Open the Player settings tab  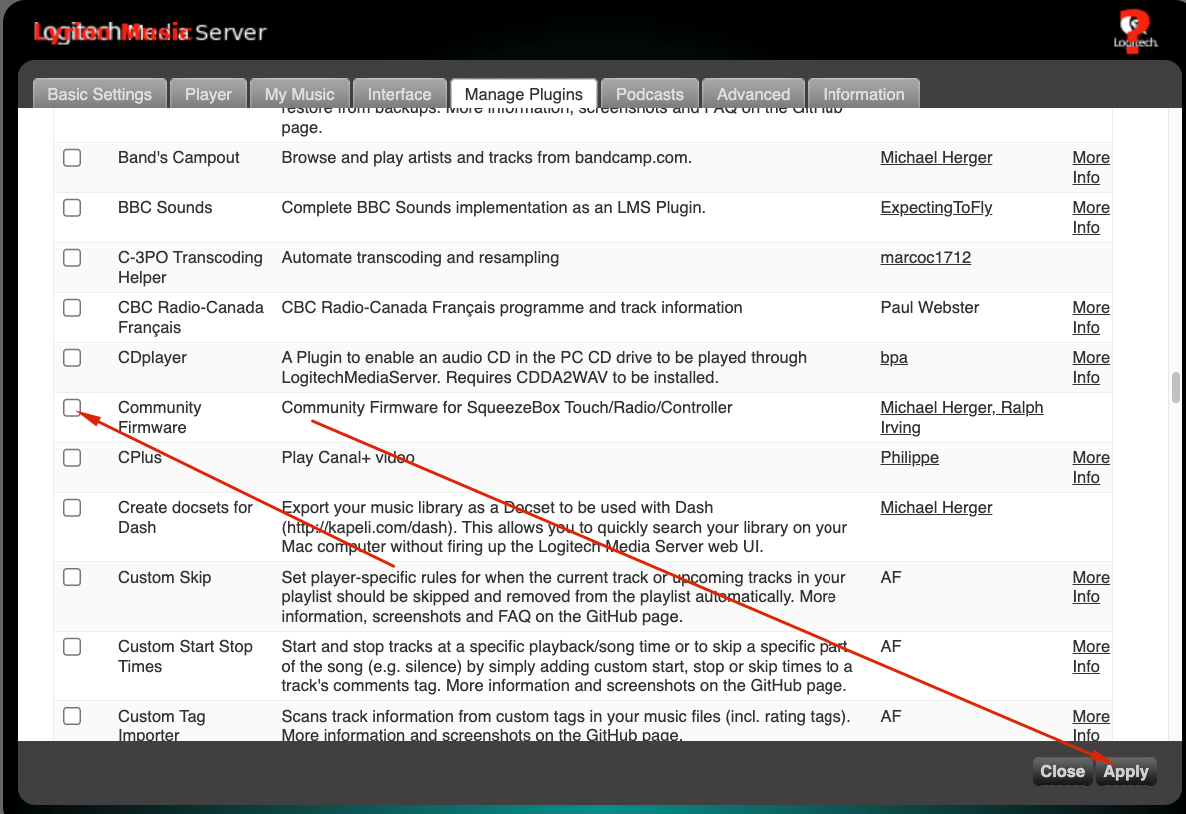(208, 94)
